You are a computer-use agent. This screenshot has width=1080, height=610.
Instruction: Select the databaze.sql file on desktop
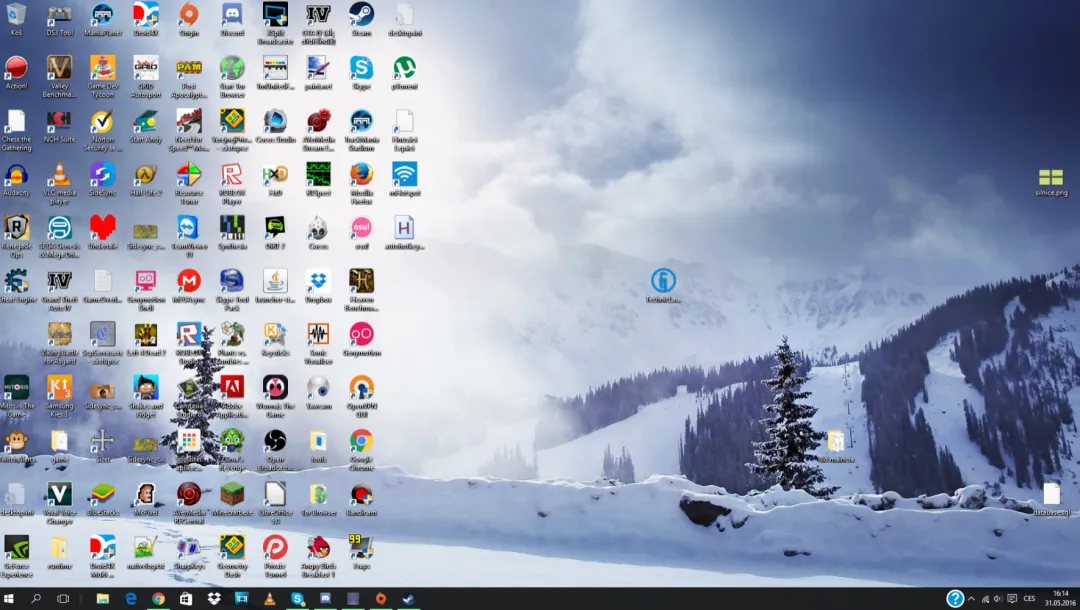(x=1051, y=499)
